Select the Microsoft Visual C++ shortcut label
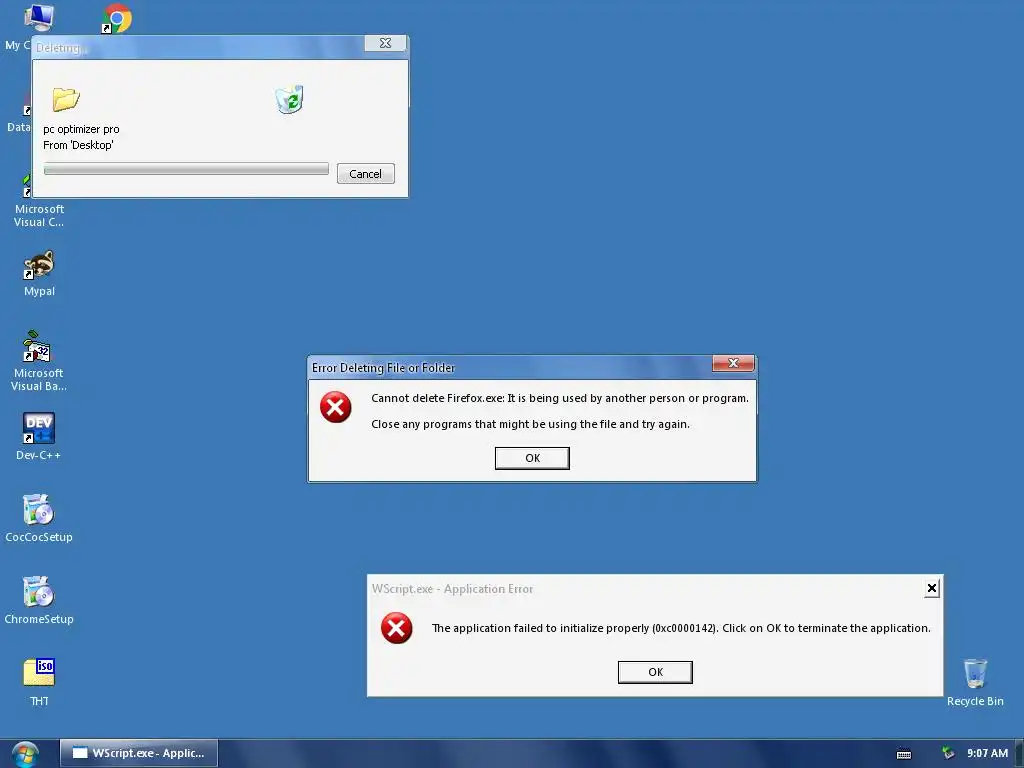This screenshot has width=1024, height=768. click(x=39, y=216)
